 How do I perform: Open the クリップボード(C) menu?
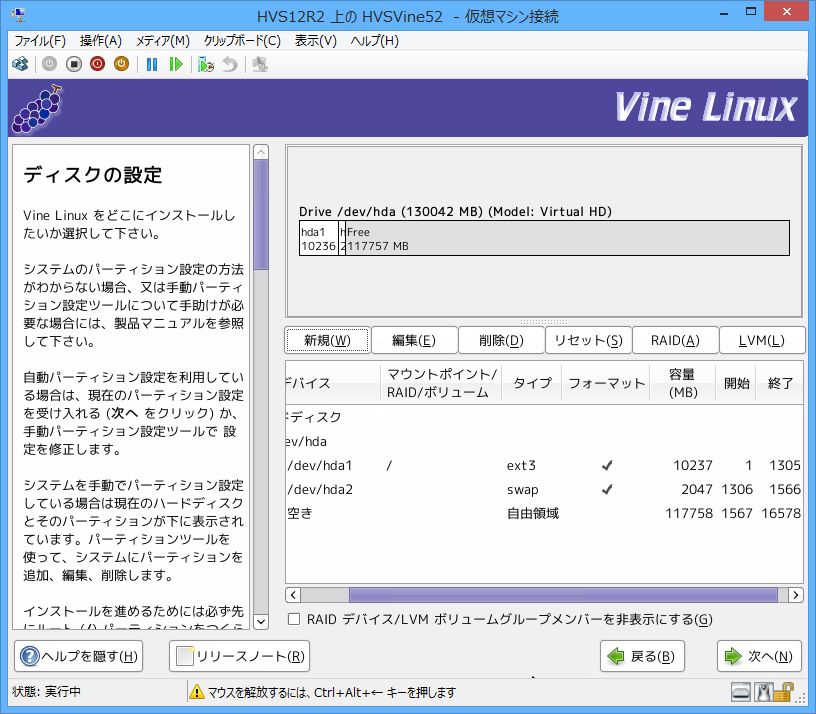pos(242,41)
